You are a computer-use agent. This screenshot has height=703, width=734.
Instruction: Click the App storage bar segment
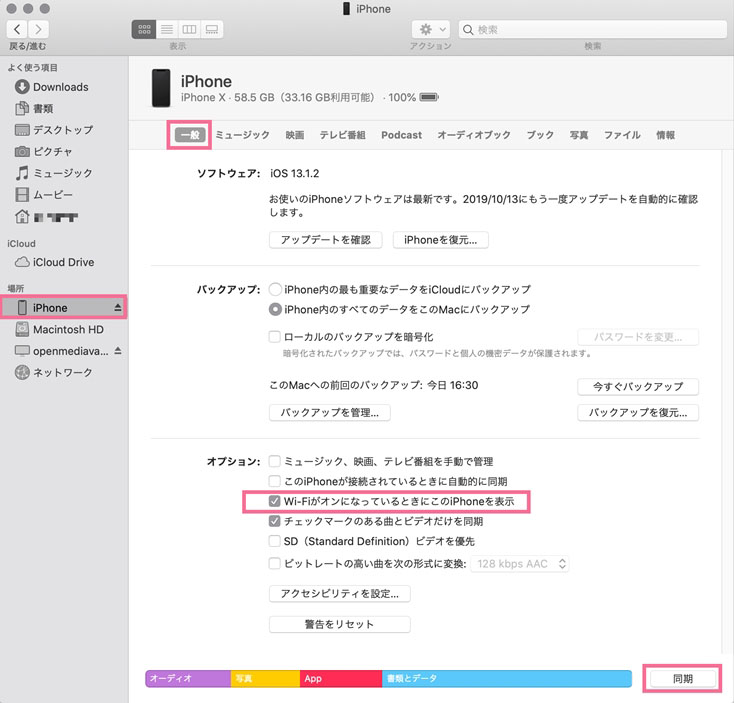[x=341, y=678]
